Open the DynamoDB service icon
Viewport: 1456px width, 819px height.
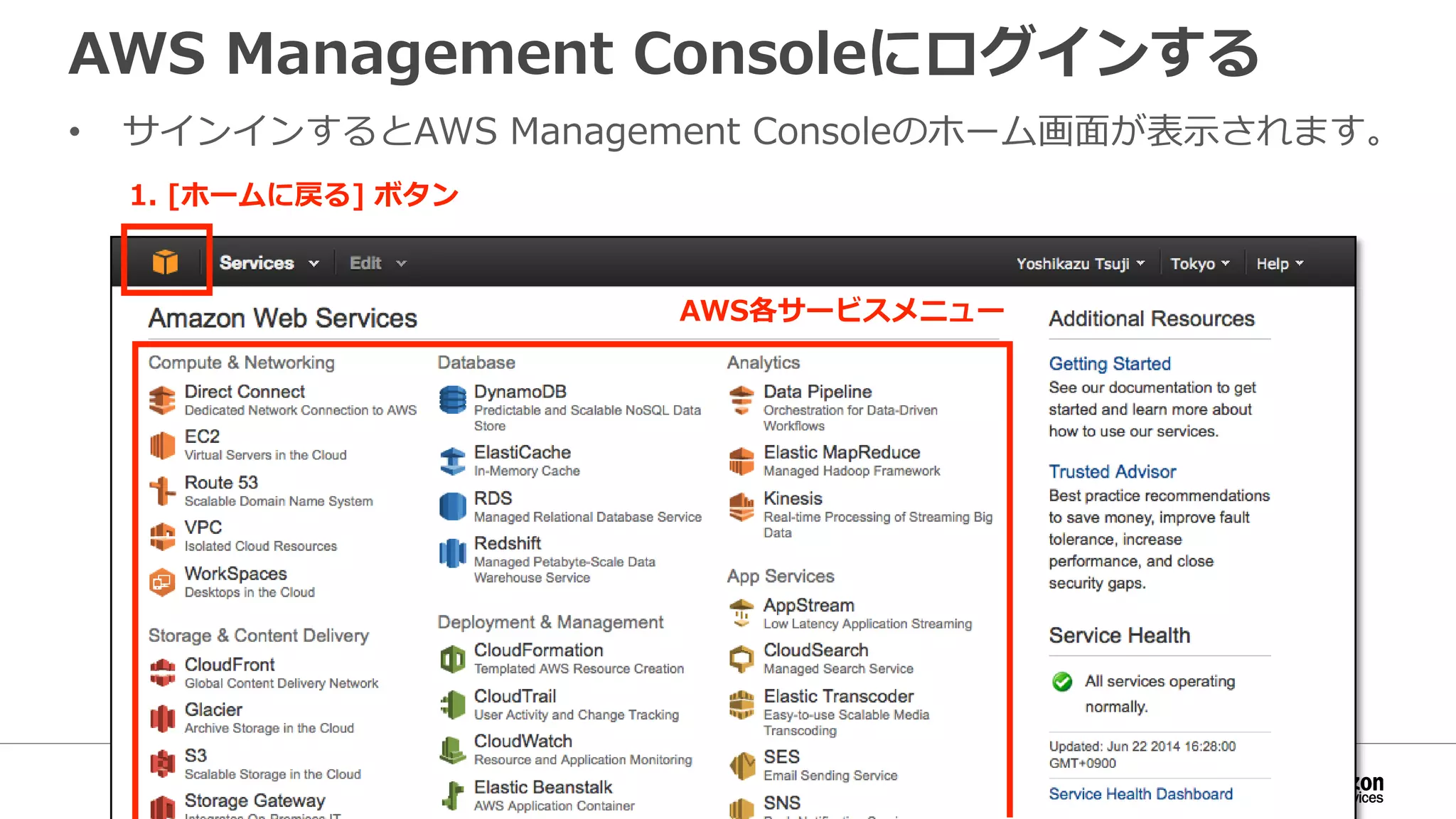pyautogui.click(x=452, y=400)
